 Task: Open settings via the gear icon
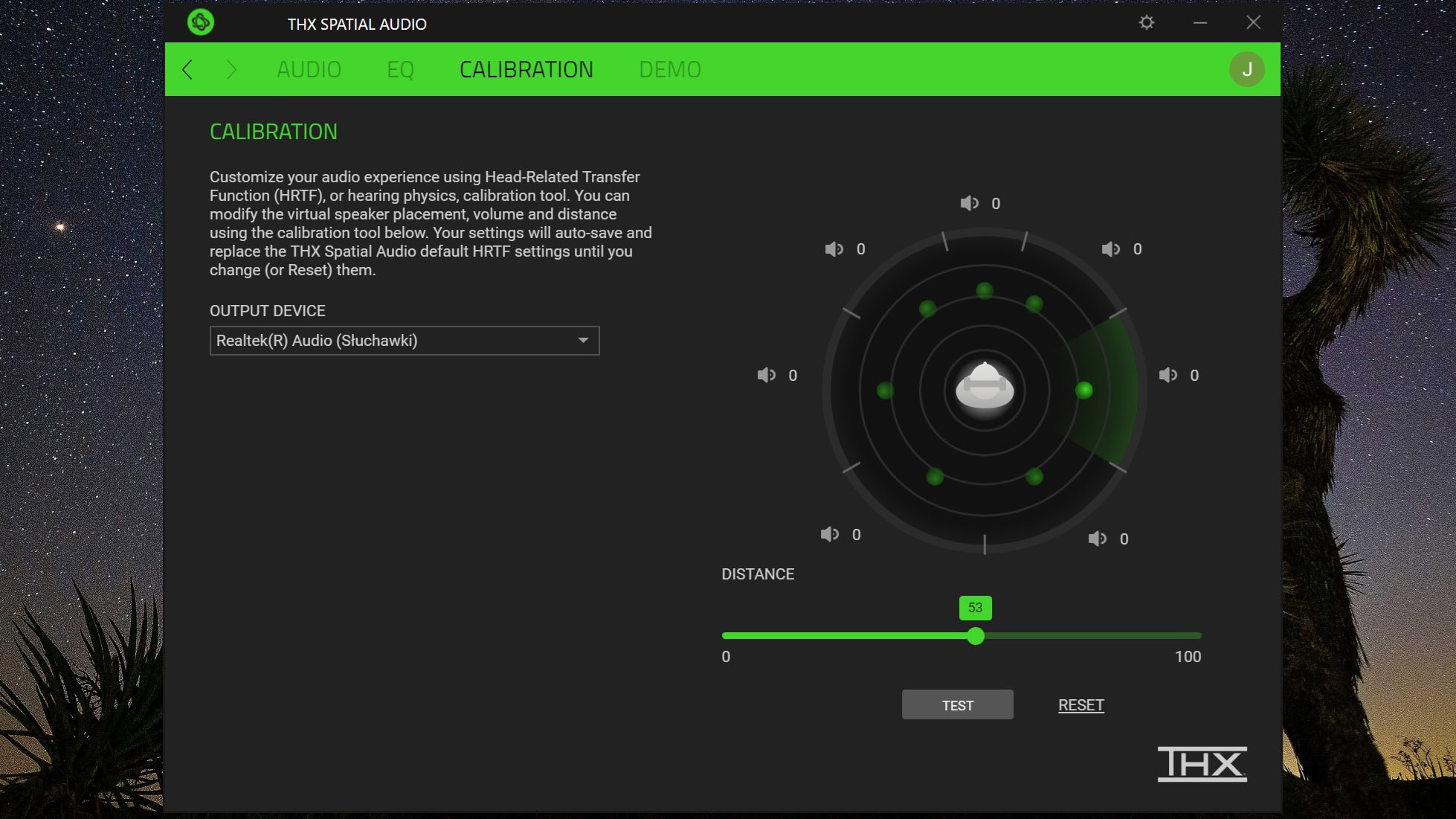tap(1147, 22)
